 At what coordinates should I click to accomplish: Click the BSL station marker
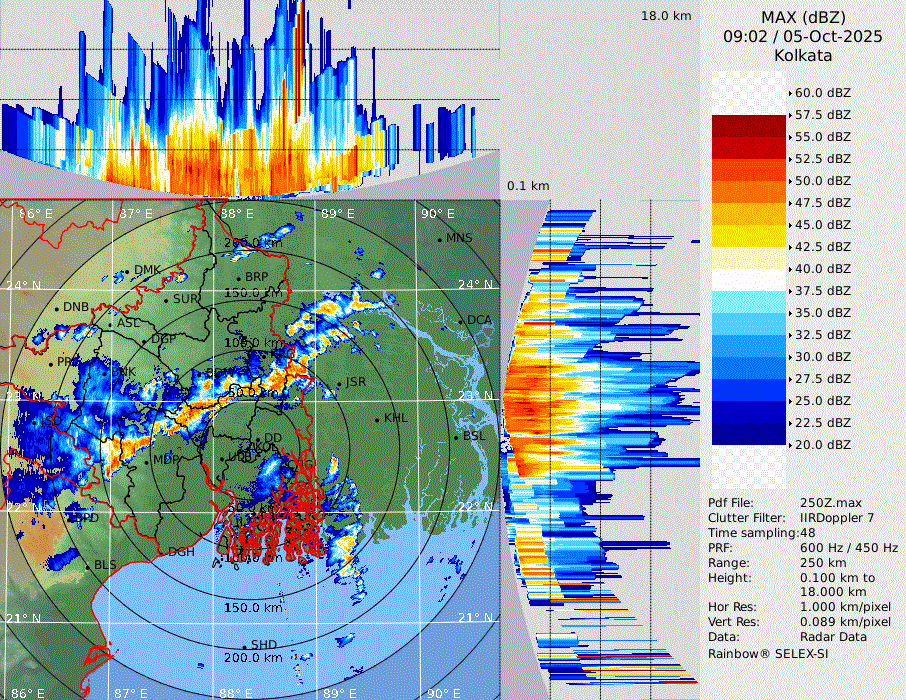(455, 438)
